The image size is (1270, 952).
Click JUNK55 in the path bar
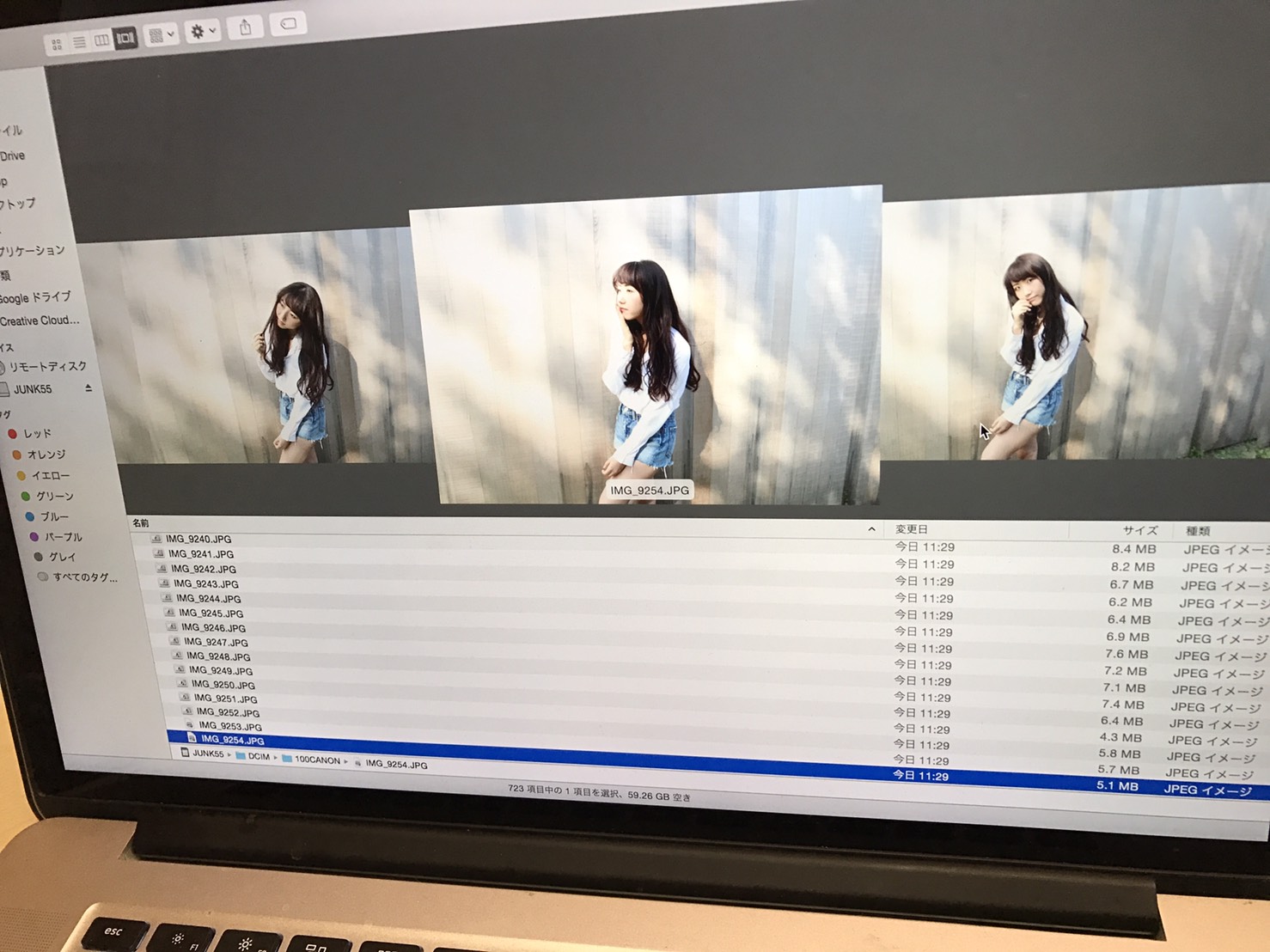(202, 754)
